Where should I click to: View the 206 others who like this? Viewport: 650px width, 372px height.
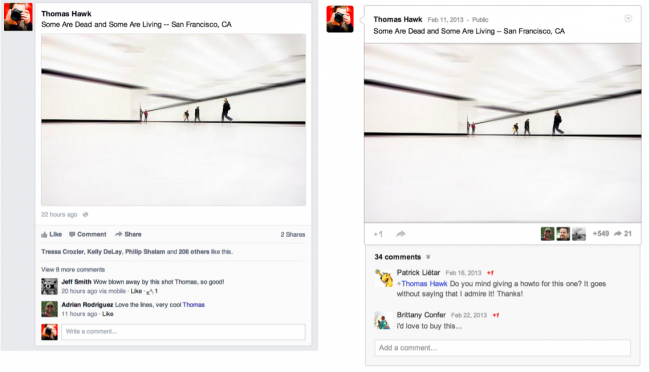(194, 252)
